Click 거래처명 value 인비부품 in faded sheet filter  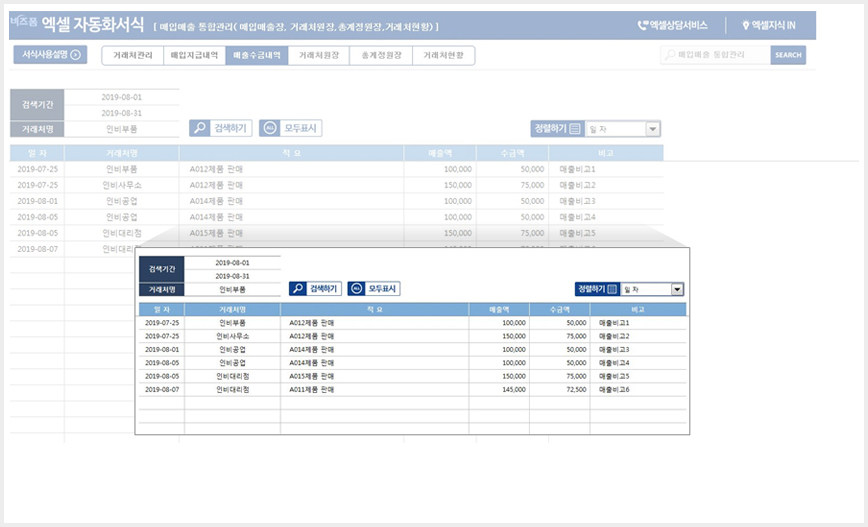point(122,129)
